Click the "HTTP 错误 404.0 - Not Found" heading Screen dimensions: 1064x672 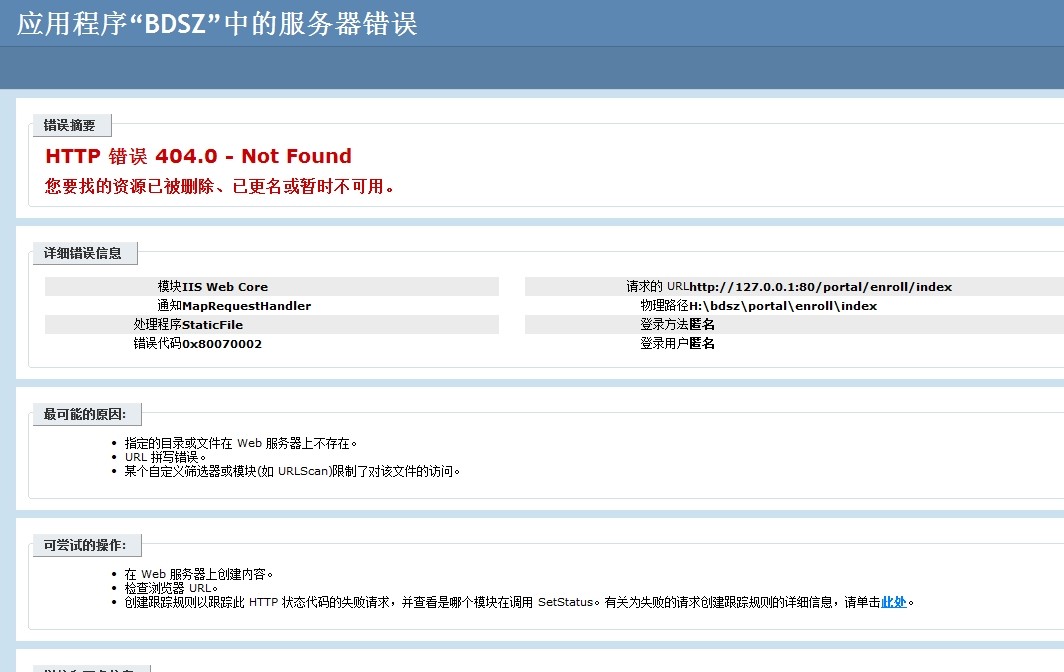point(198,156)
